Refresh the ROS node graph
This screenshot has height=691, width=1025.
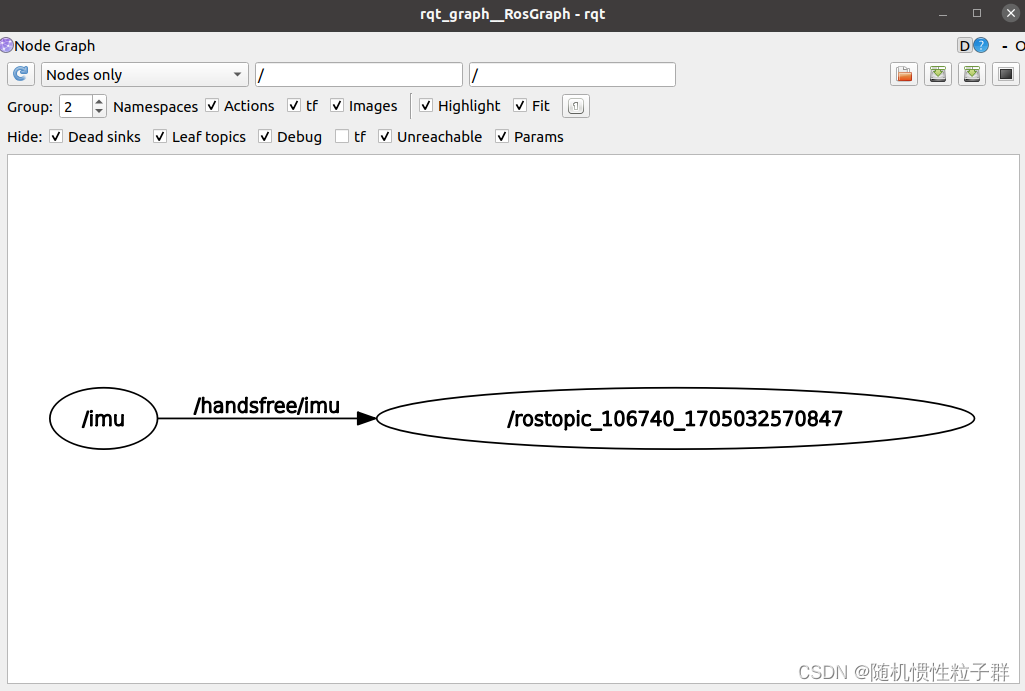tap(20, 73)
